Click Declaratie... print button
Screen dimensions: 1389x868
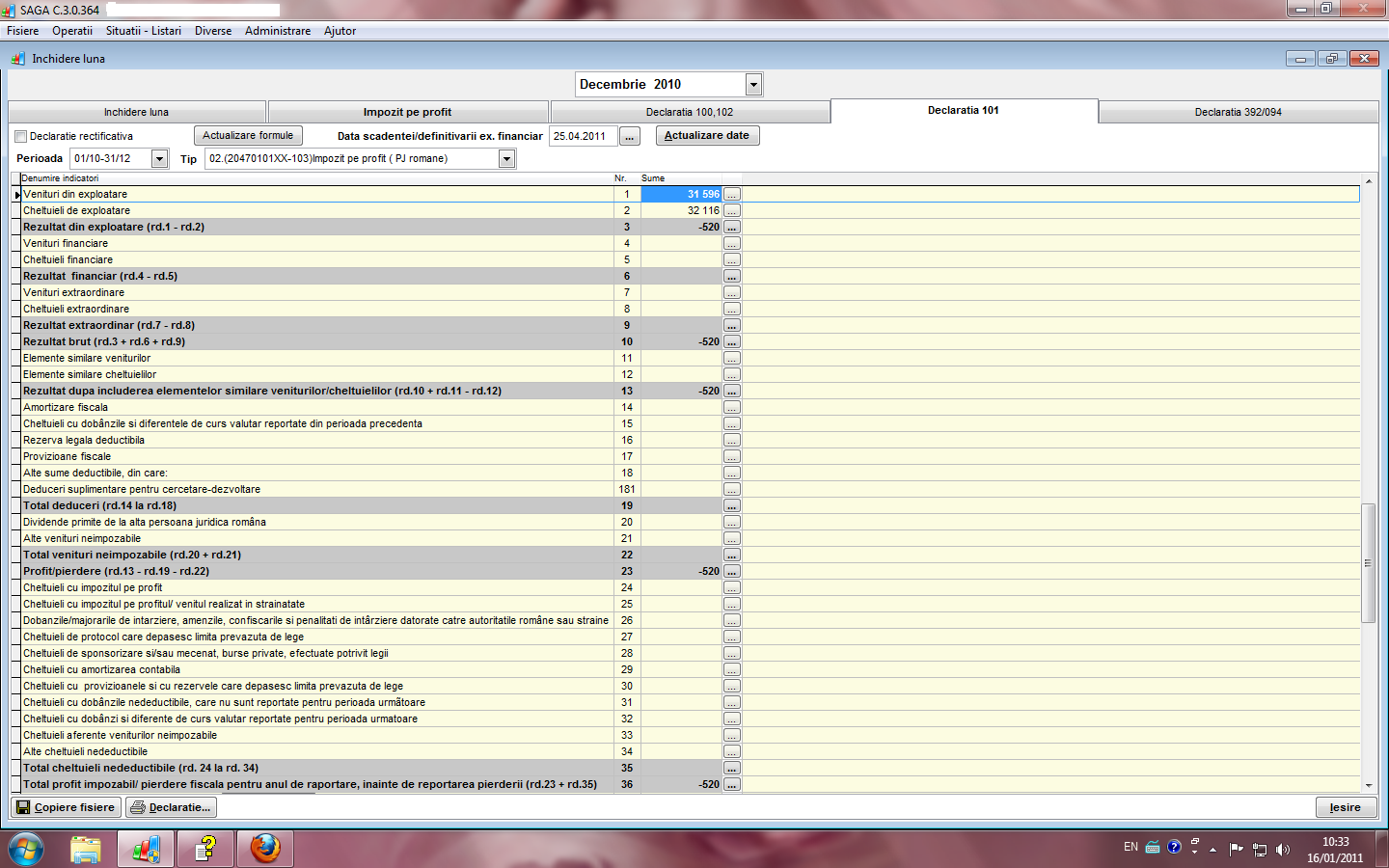(171, 807)
